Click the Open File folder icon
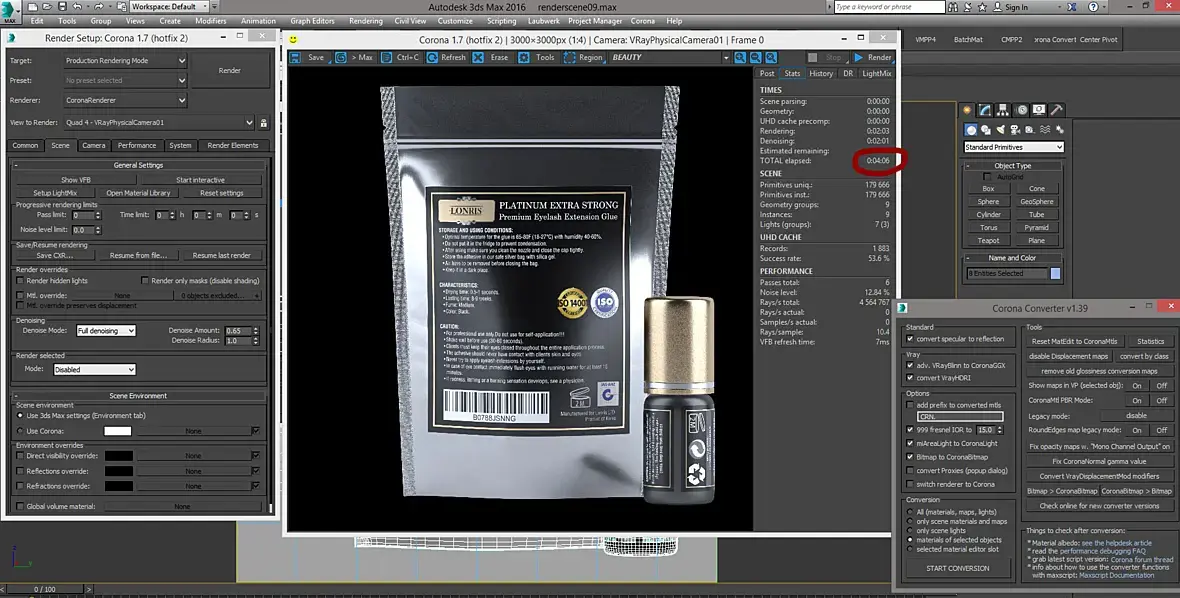Screen dimensions: 1180x598 (49, 7)
